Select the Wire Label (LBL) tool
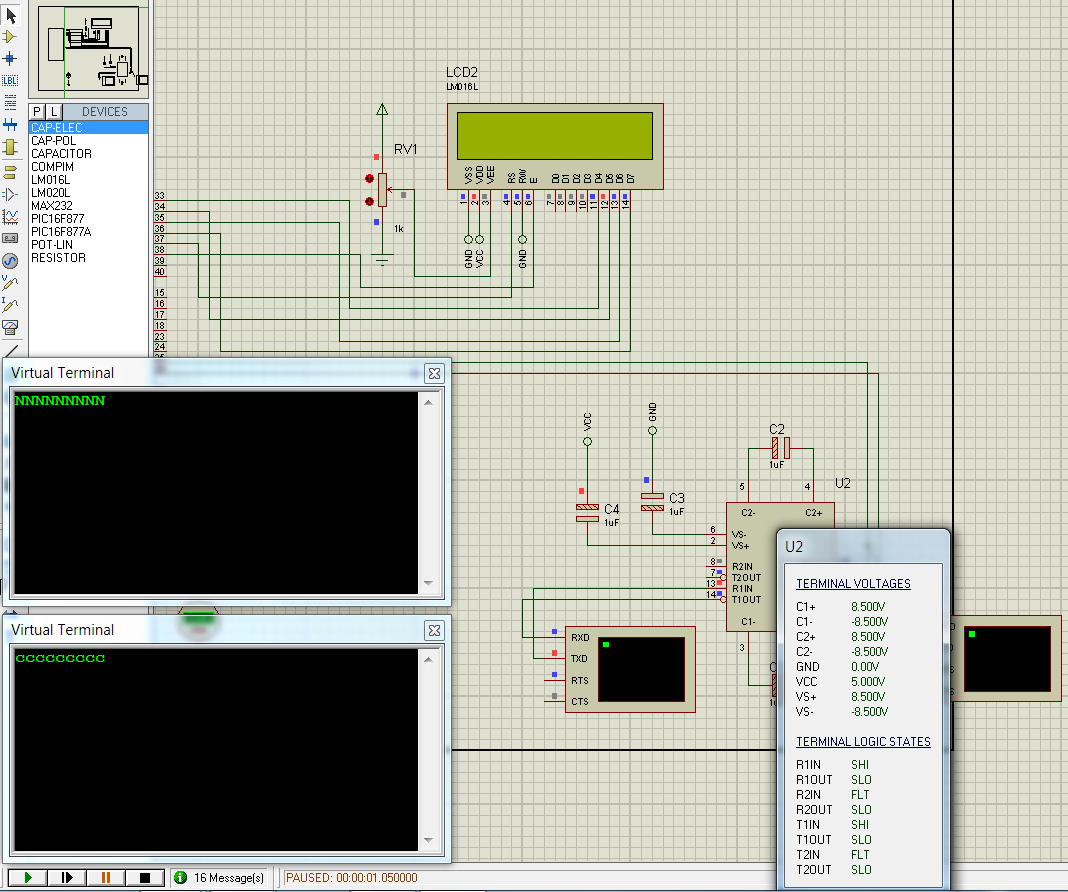Viewport: 1068px width, 892px height. click(x=11, y=80)
